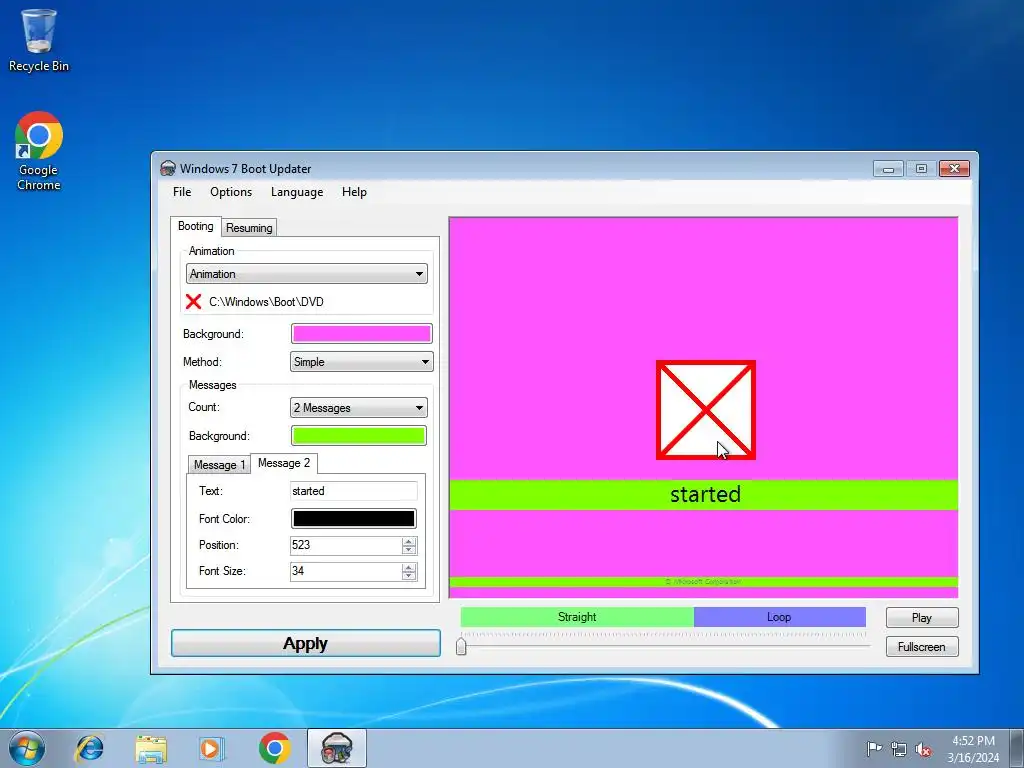Image resolution: width=1024 pixels, height=768 pixels.
Task: Launch Internet Explorer from taskbar
Action: [89, 748]
